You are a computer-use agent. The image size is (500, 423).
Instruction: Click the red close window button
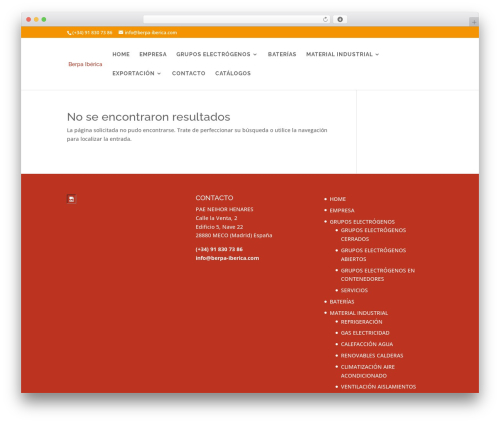coord(29,19)
